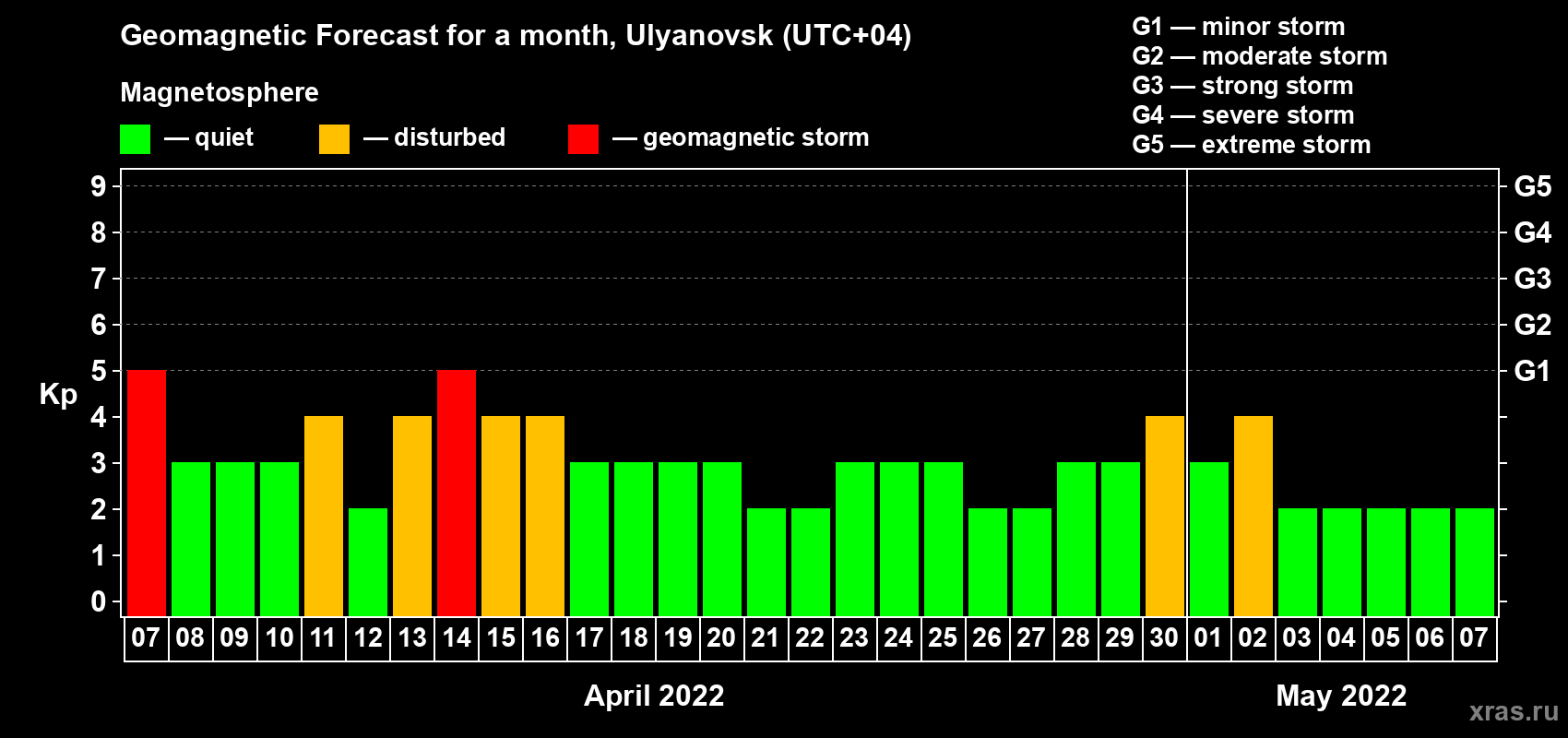Click the green quiet legend swatch
Screen dimensions: 1568x738
[135, 139]
